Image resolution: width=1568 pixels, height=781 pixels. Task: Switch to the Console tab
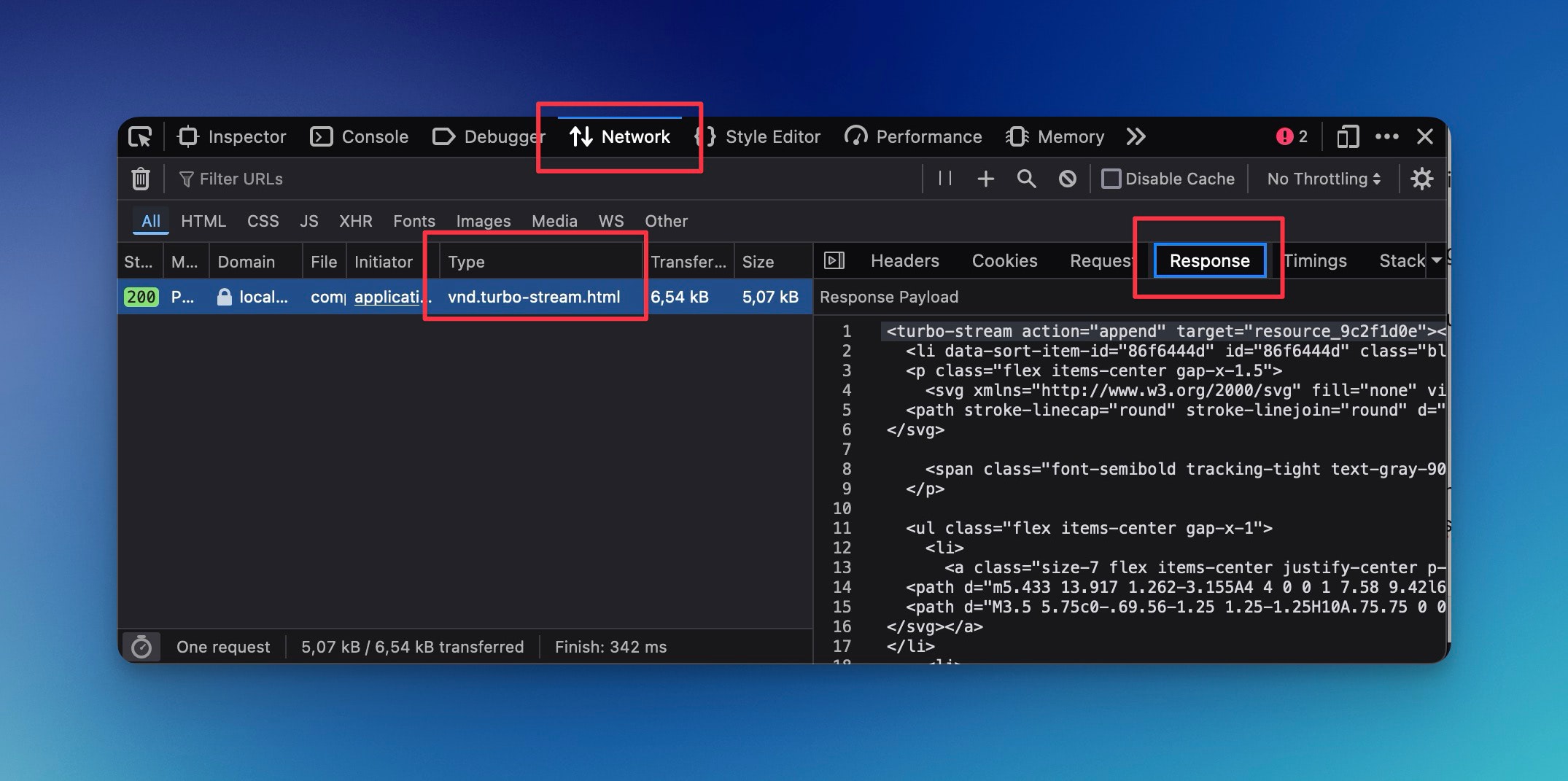tap(360, 137)
